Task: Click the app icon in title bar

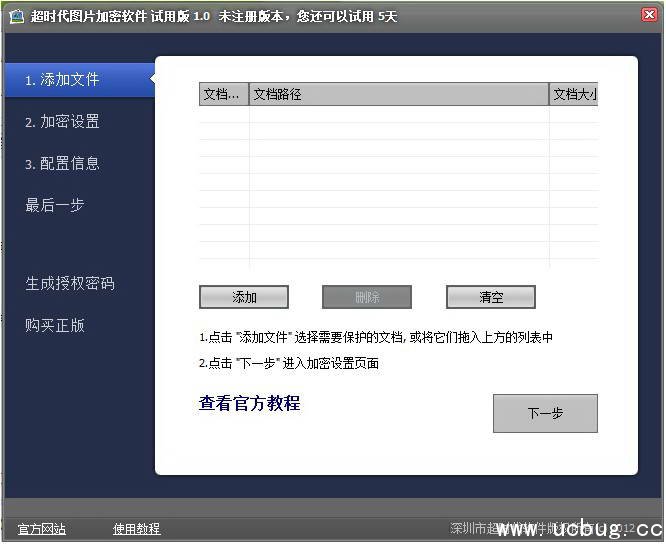Action: (x=16, y=17)
